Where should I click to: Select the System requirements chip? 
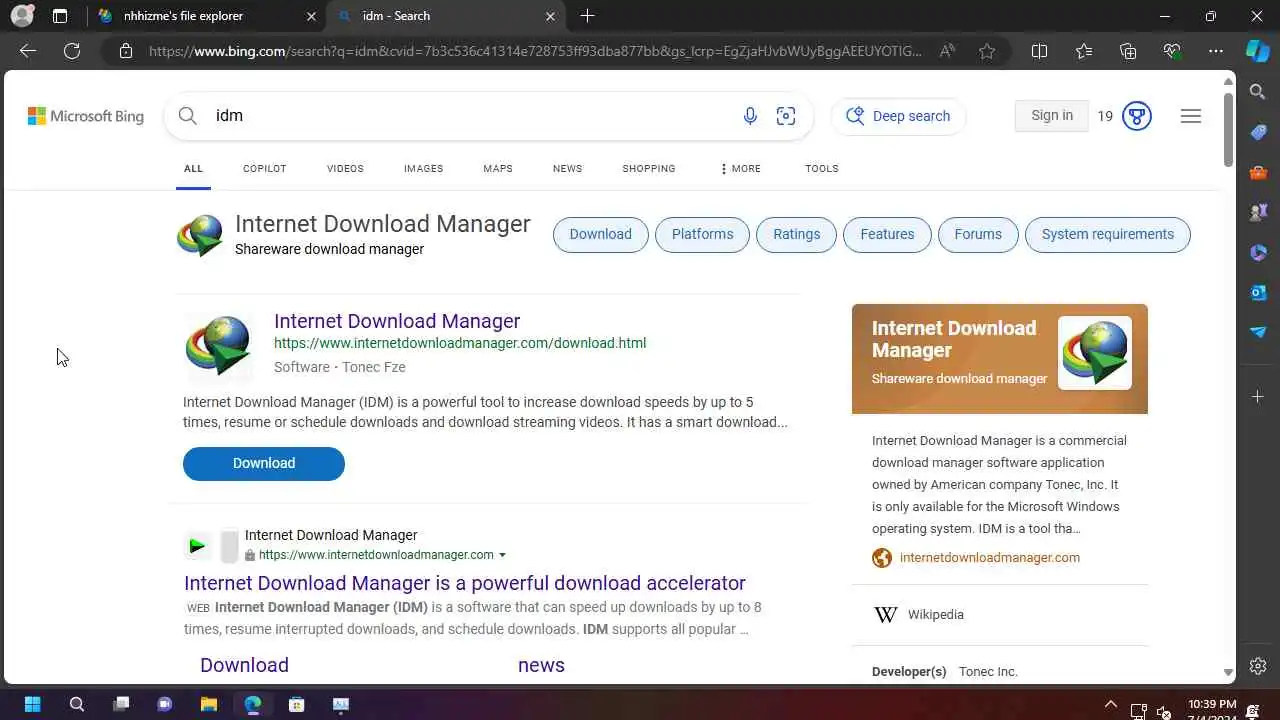pyautogui.click(x=1108, y=234)
